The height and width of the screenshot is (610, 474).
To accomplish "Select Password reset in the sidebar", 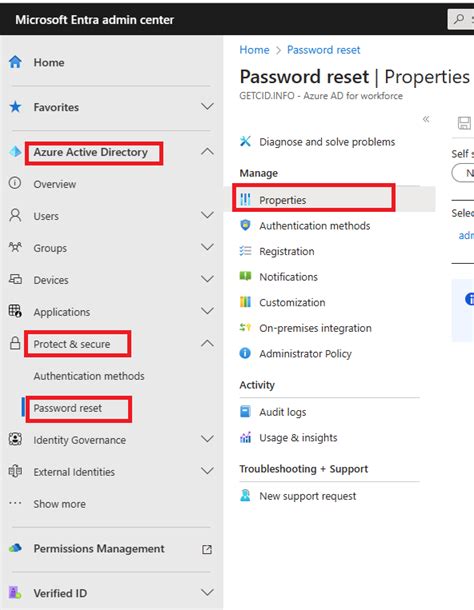I will (68, 408).
